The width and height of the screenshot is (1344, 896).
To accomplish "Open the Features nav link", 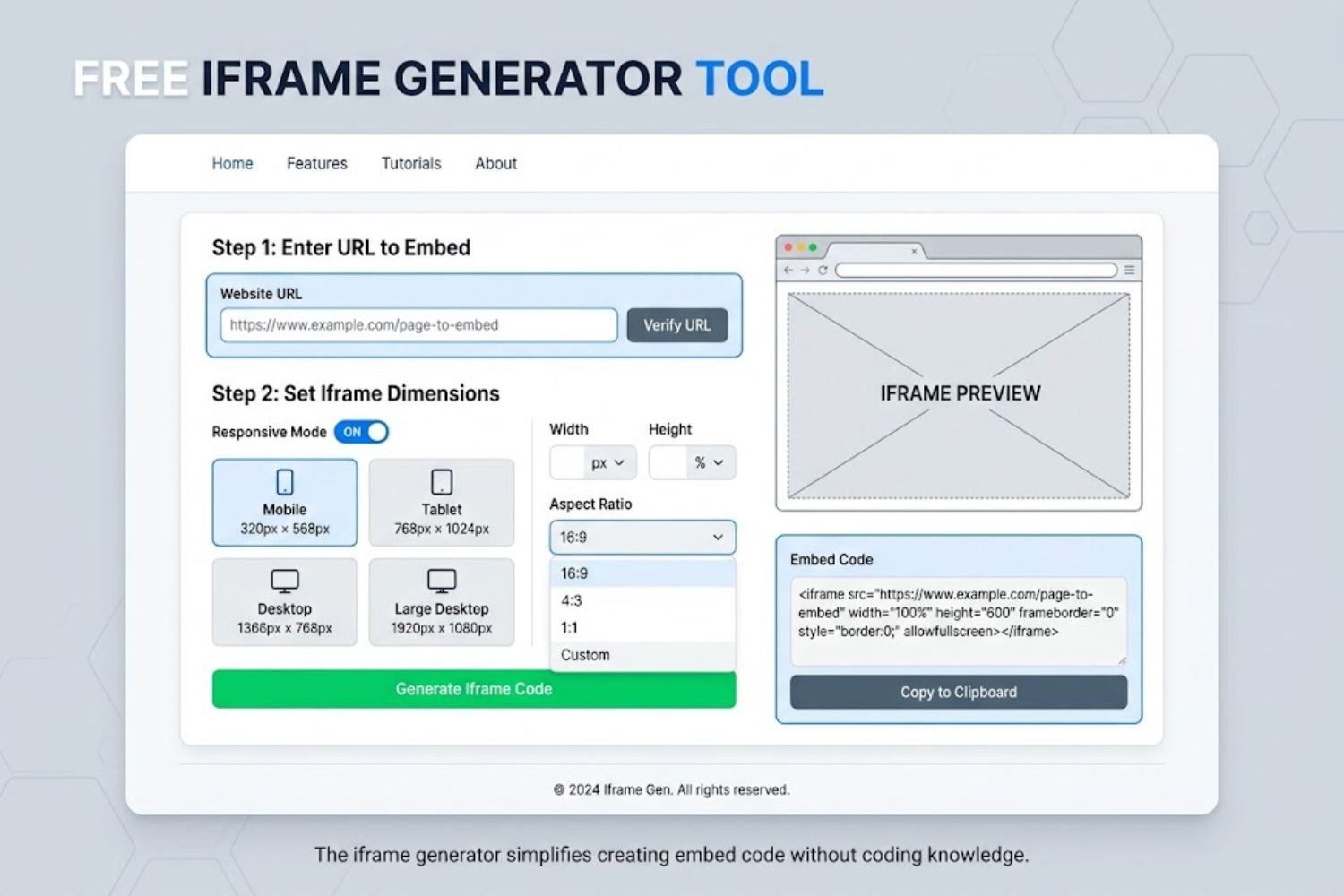I will click(x=317, y=163).
